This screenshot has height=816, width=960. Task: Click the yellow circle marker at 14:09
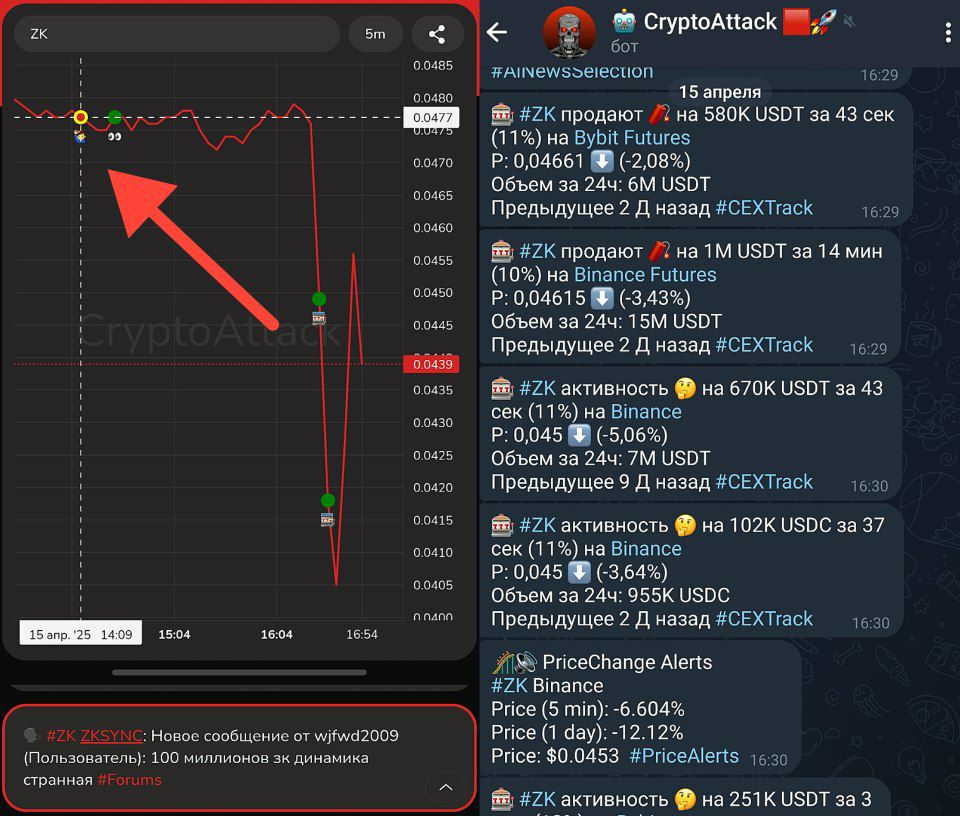[x=81, y=117]
